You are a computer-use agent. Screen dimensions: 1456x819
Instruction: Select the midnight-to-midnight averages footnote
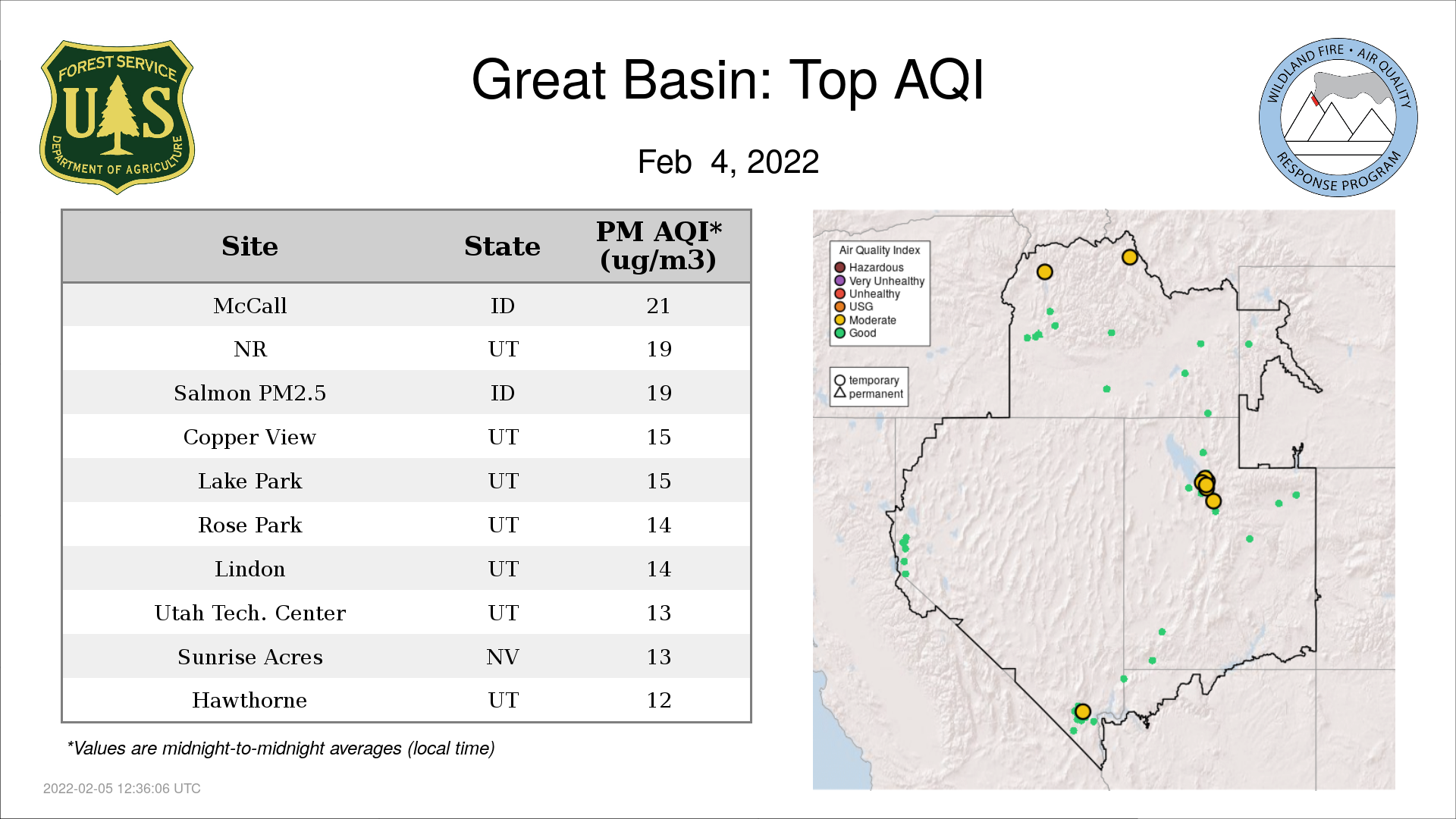tap(281, 748)
